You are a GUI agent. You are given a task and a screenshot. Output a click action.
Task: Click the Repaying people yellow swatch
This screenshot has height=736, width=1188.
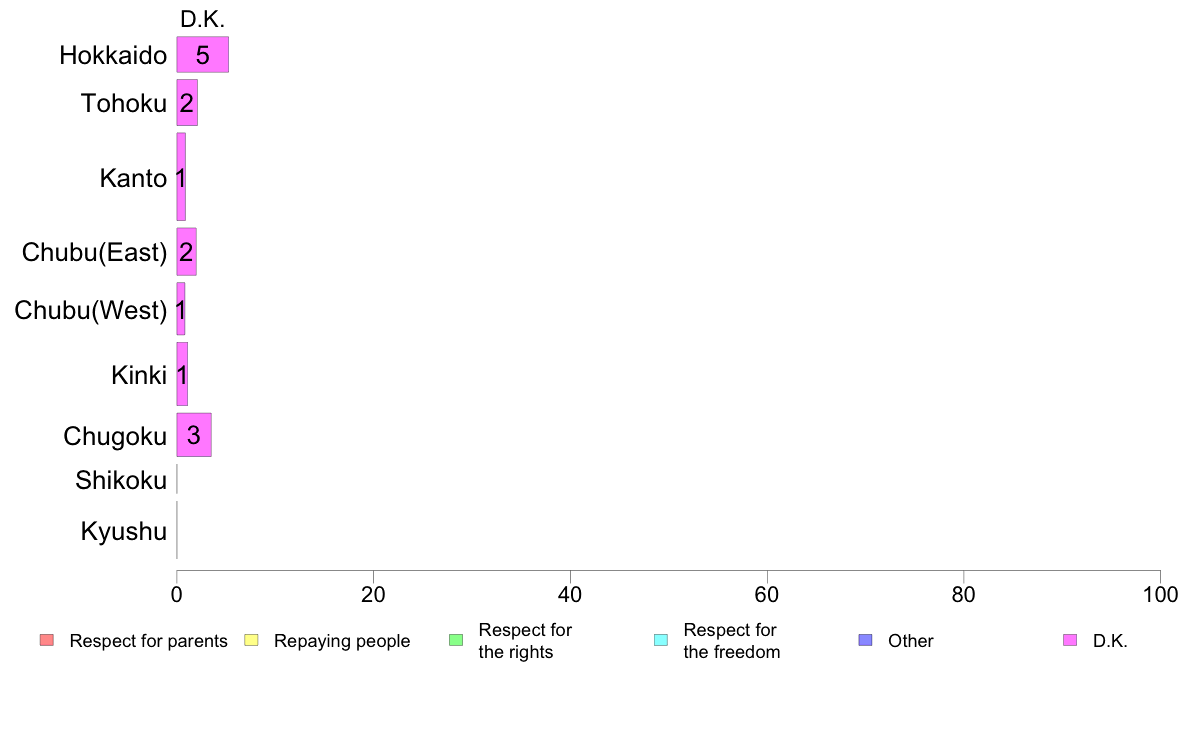(252, 640)
